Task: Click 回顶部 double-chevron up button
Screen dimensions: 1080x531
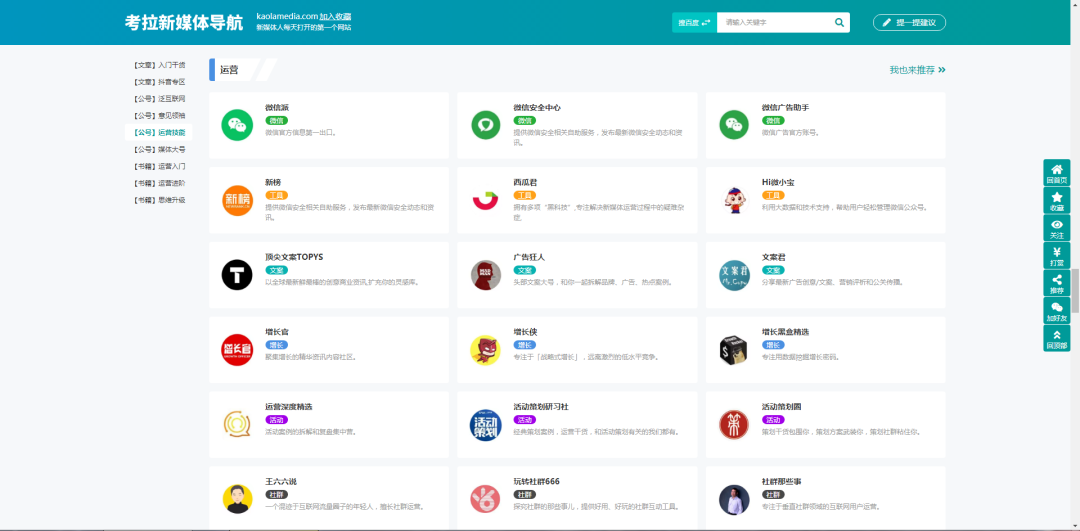Action: [1056, 338]
